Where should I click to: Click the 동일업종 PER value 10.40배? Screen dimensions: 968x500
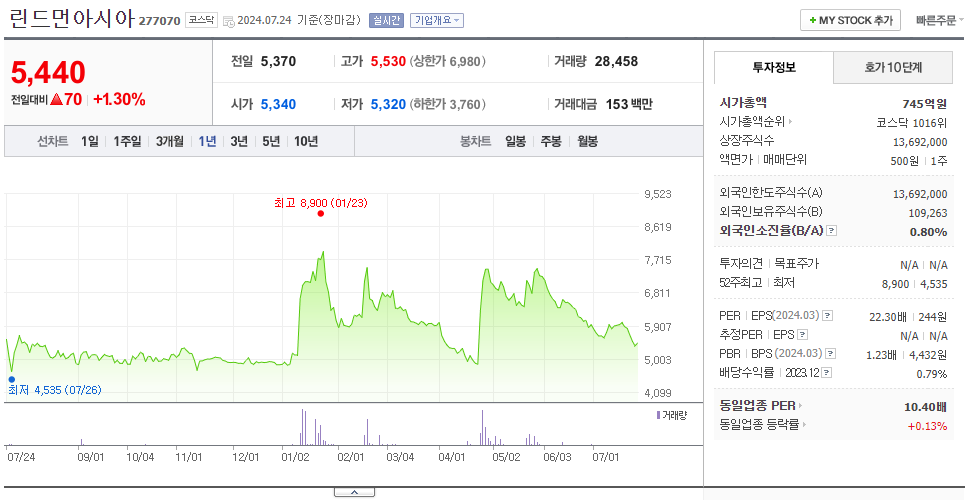click(925, 407)
